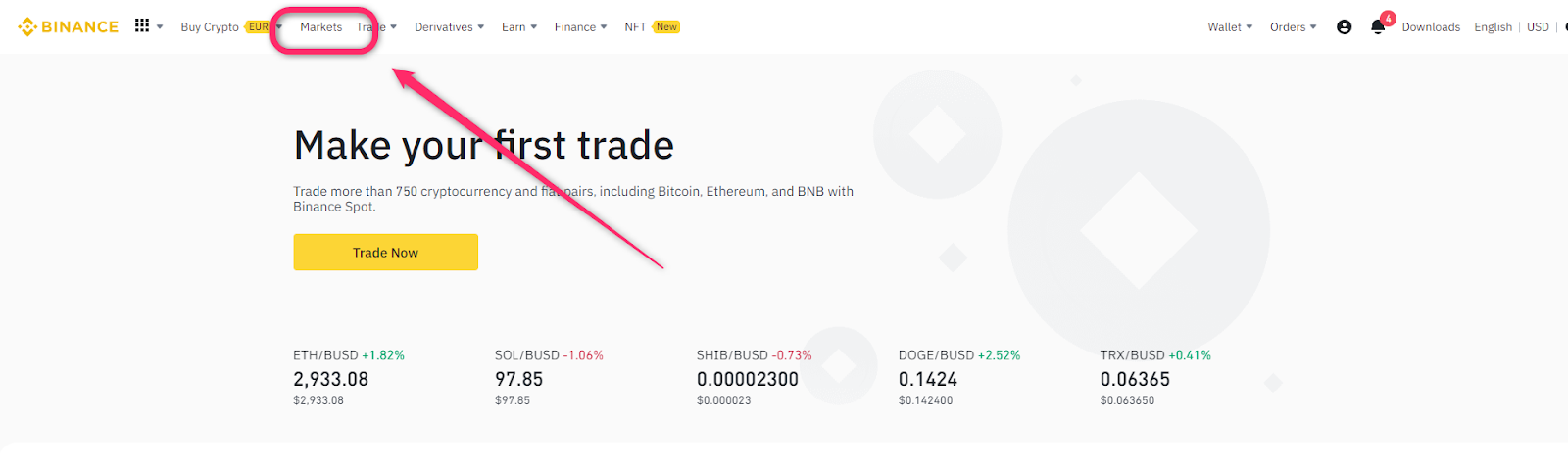
Task: Open the user profile account icon
Action: coord(1345,27)
